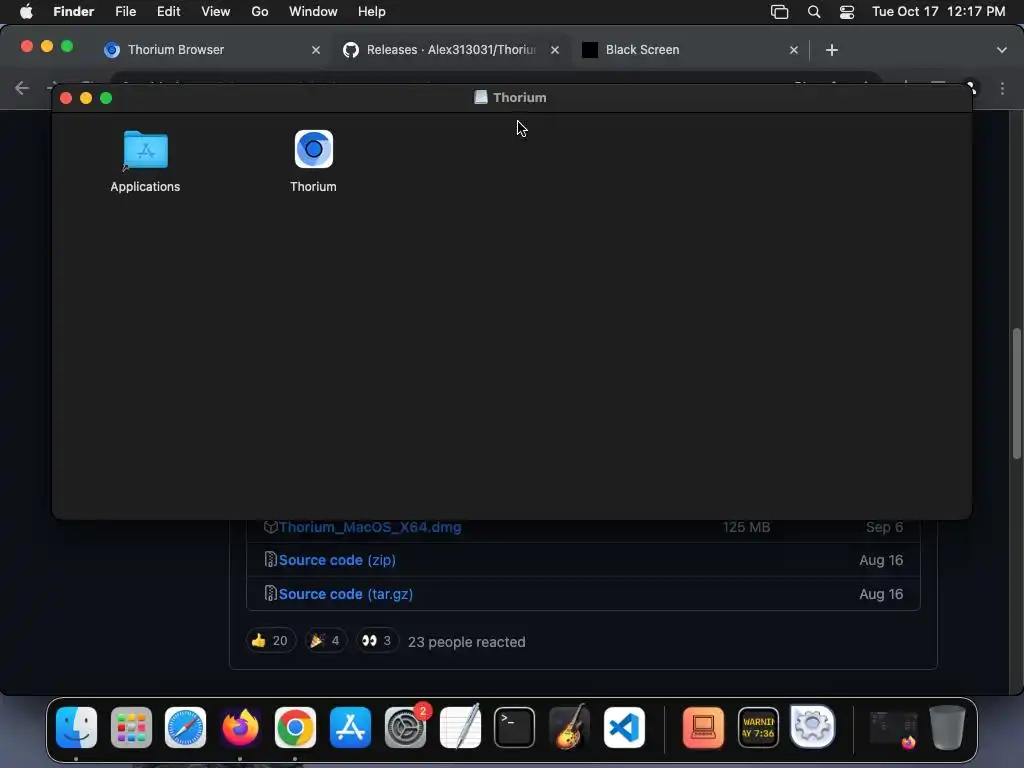Open Launchpad in the Dock
Image resolution: width=1024 pixels, height=768 pixels.
point(131,728)
